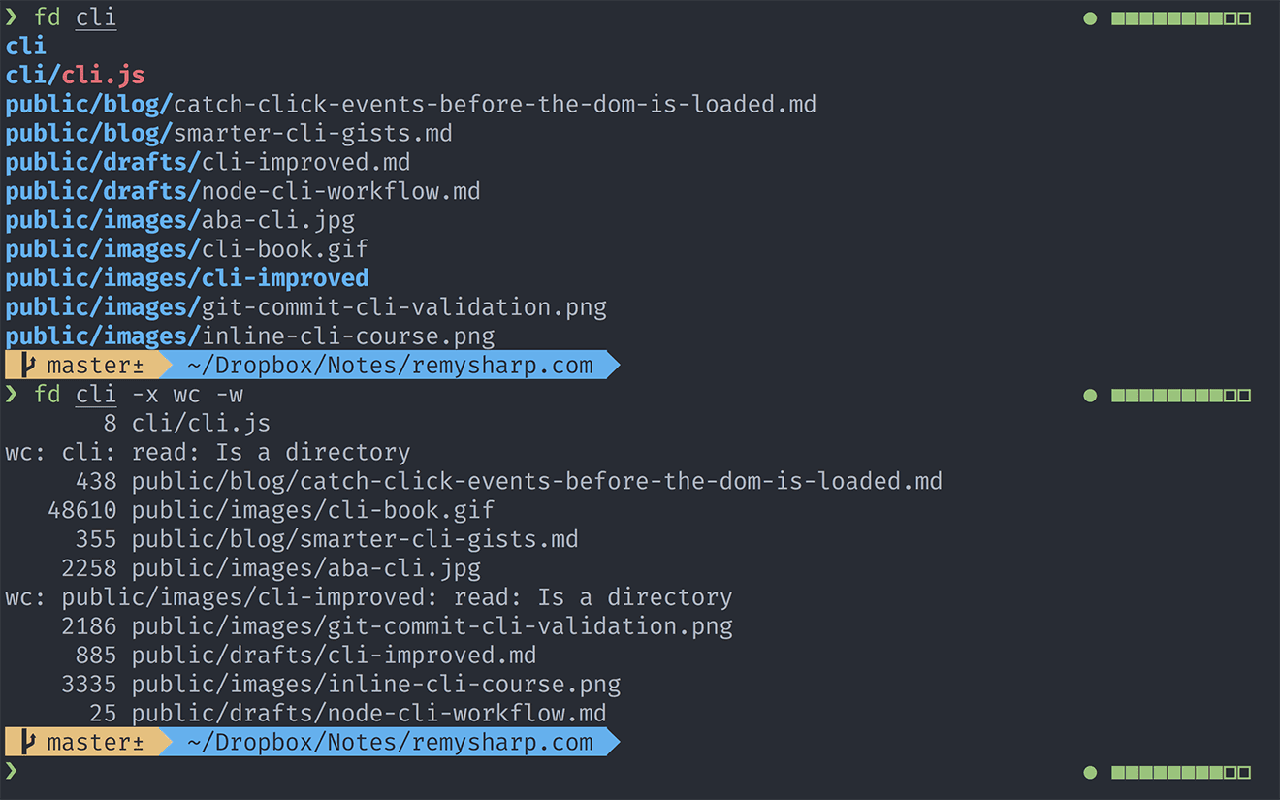Click the green segmented bar at the top right
Screen dimensions: 1280x800
[x=1180, y=18]
